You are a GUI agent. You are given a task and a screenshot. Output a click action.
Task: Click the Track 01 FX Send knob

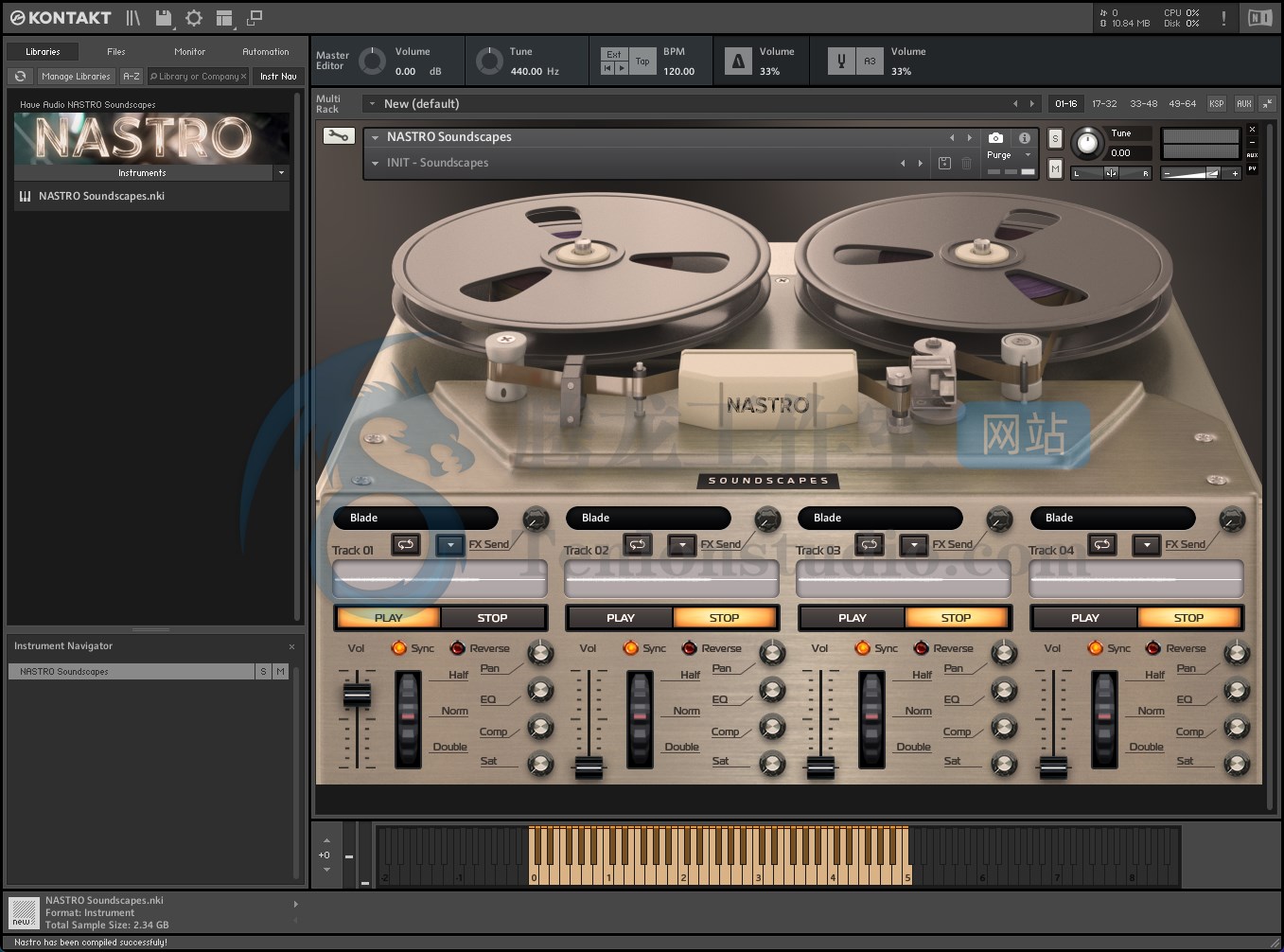pyautogui.click(x=536, y=519)
